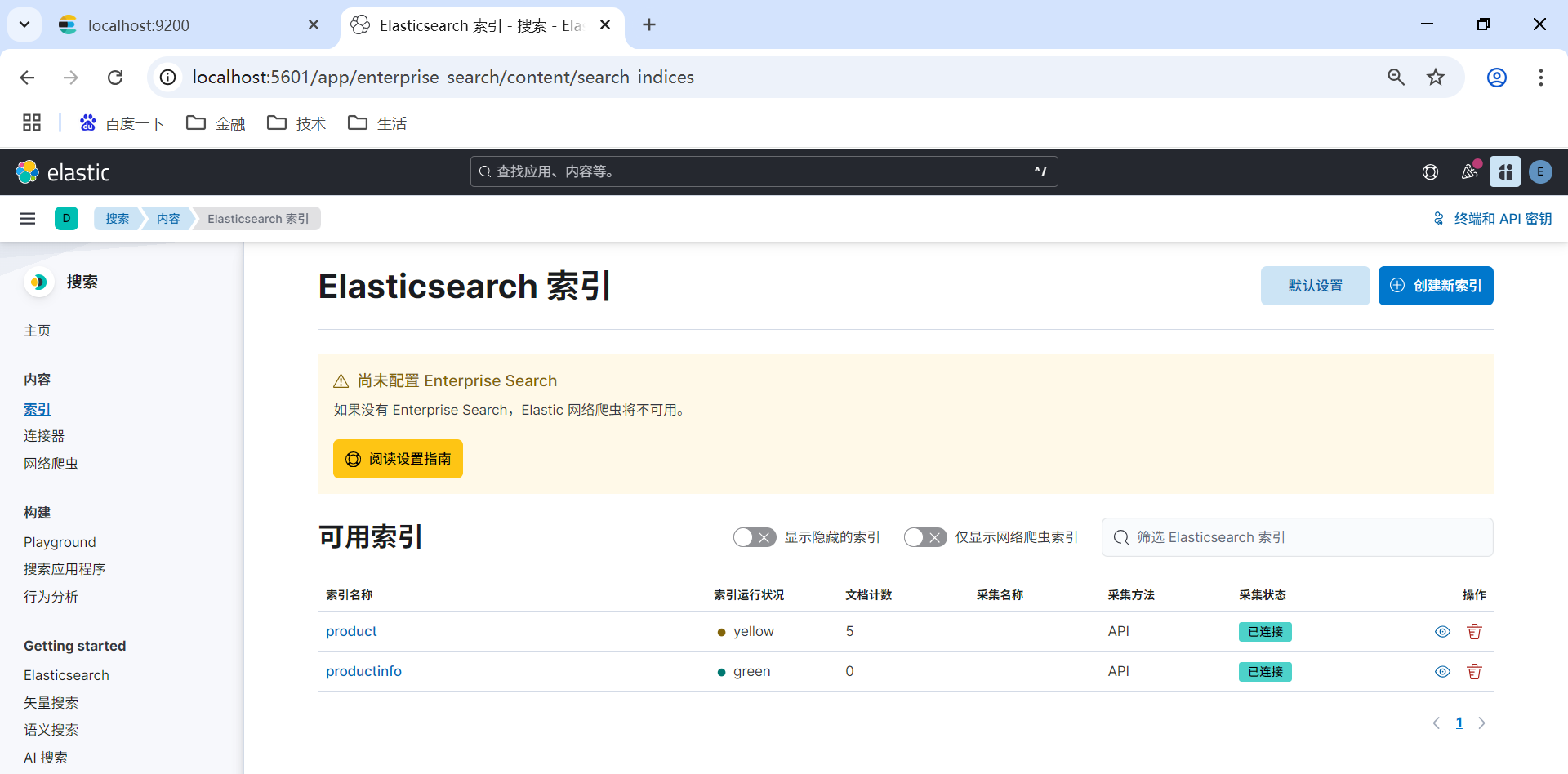Go to previous page of index table
1568x774 pixels.
coord(1437,723)
